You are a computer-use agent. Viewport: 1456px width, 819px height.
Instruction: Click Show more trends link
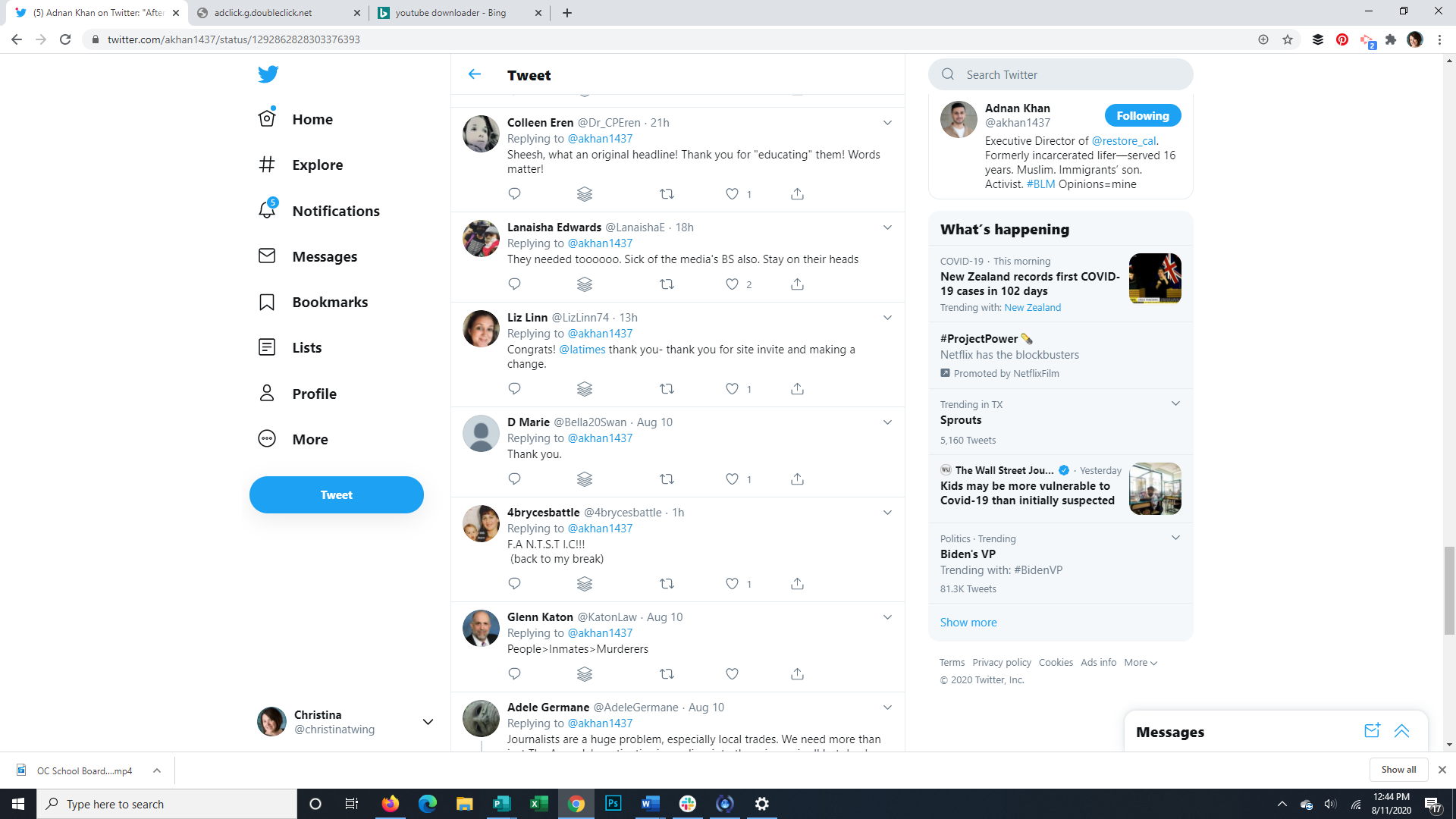(968, 623)
